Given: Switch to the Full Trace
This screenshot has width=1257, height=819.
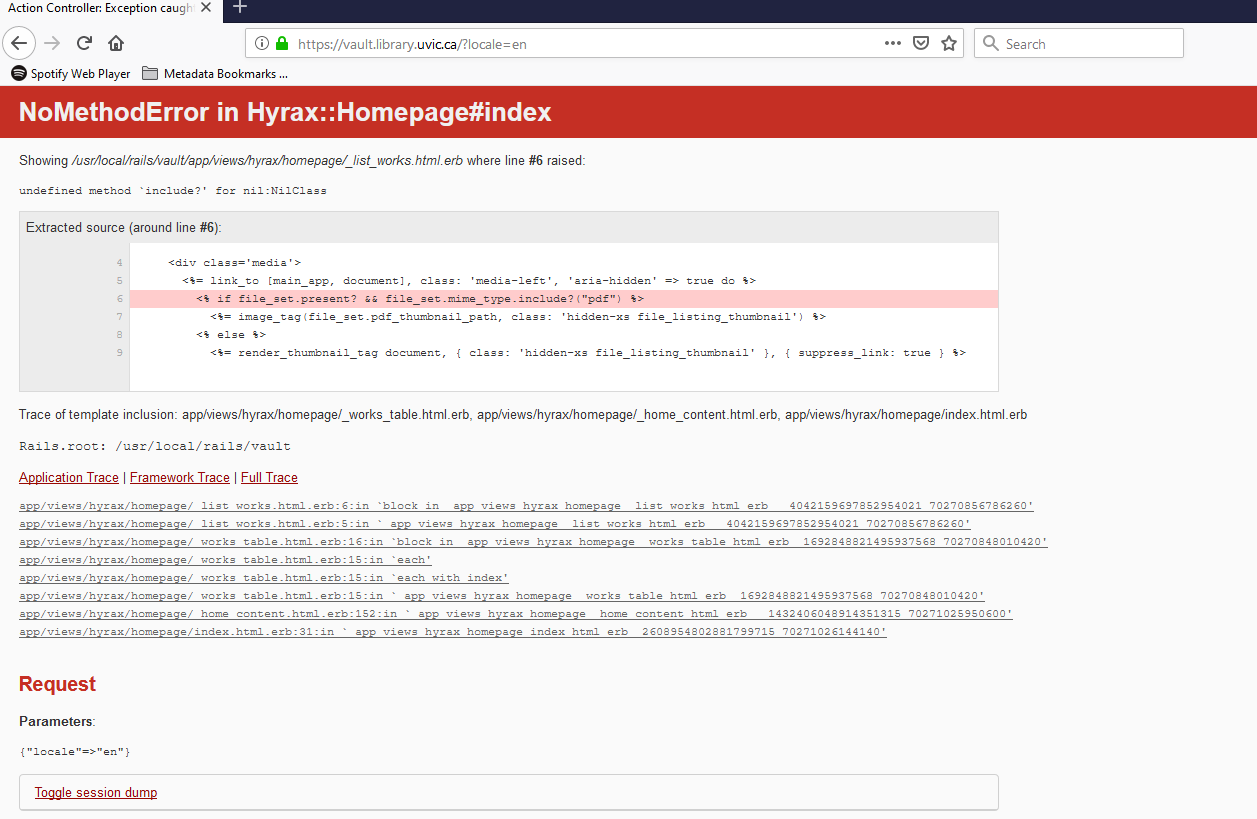Looking at the screenshot, I should pos(269,477).
